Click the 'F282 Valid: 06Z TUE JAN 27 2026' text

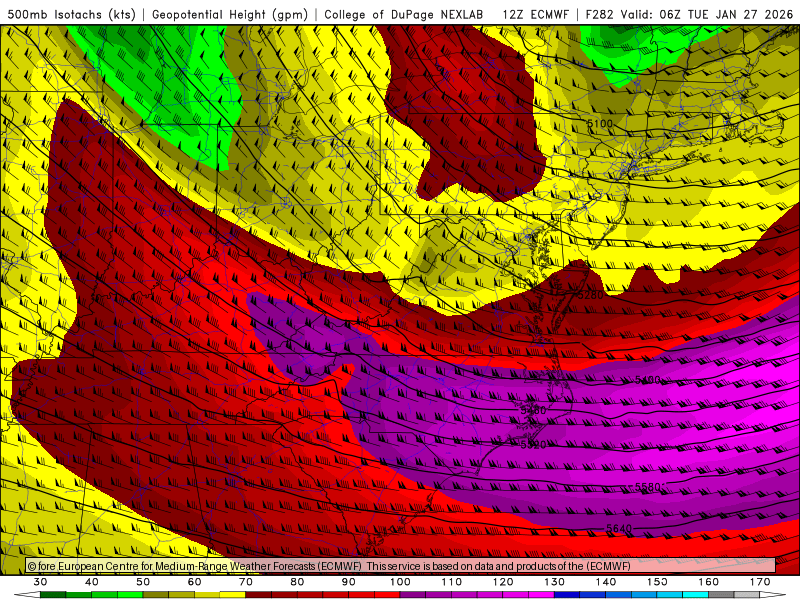pyautogui.click(x=689, y=14)
